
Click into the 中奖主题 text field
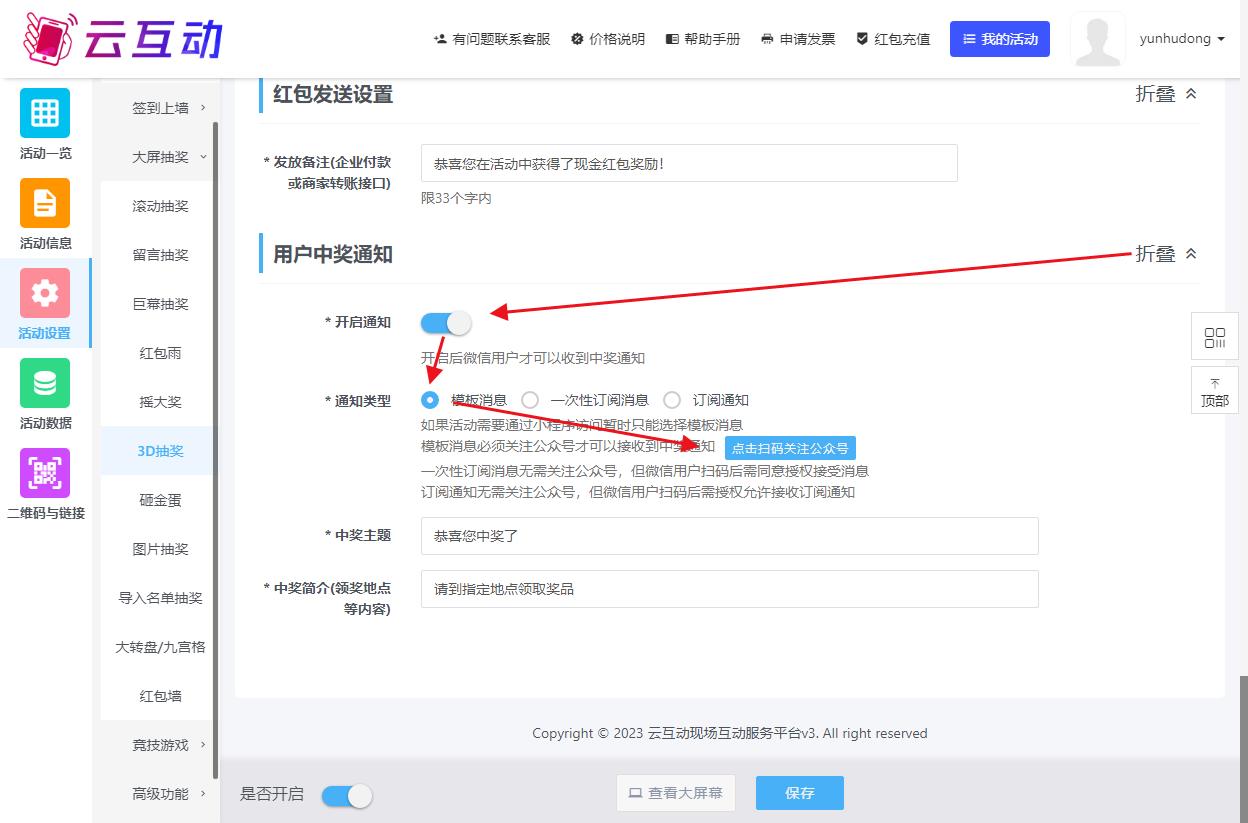click(729, 536)
